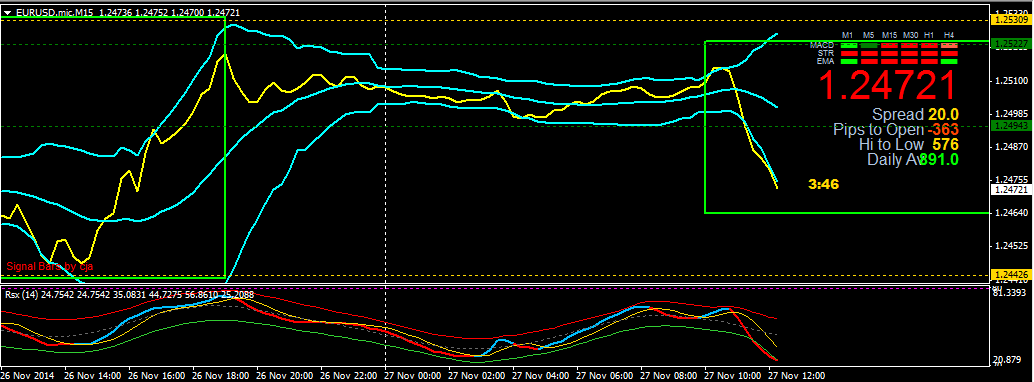The image size is (1034, 382).
Task: Select the 1.24943 green price level label
Action: point(1012,126)
